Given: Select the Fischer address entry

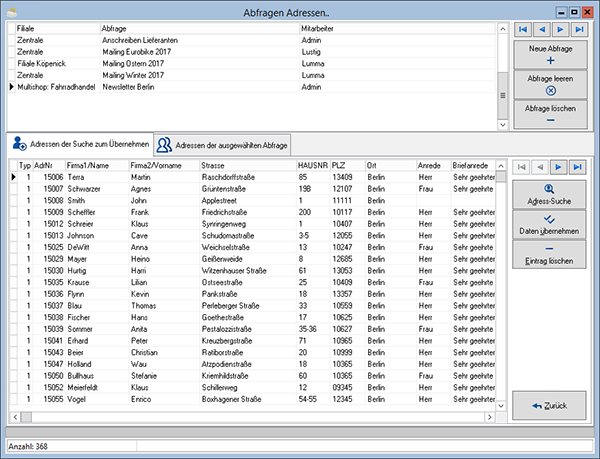Looking at the screenshot, I should click(x=253, y=317).
